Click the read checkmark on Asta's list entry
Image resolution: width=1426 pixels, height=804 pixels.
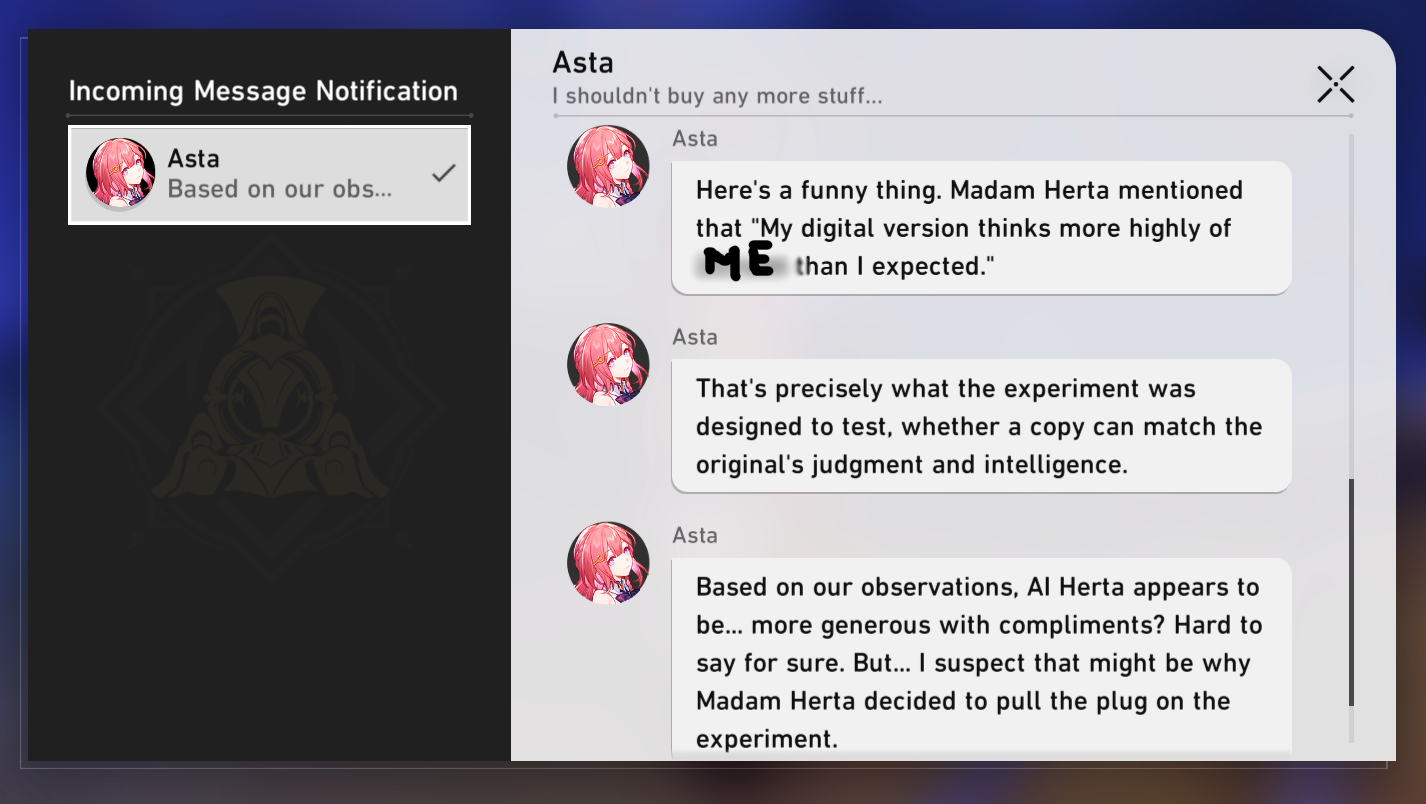tap(443, 173)
